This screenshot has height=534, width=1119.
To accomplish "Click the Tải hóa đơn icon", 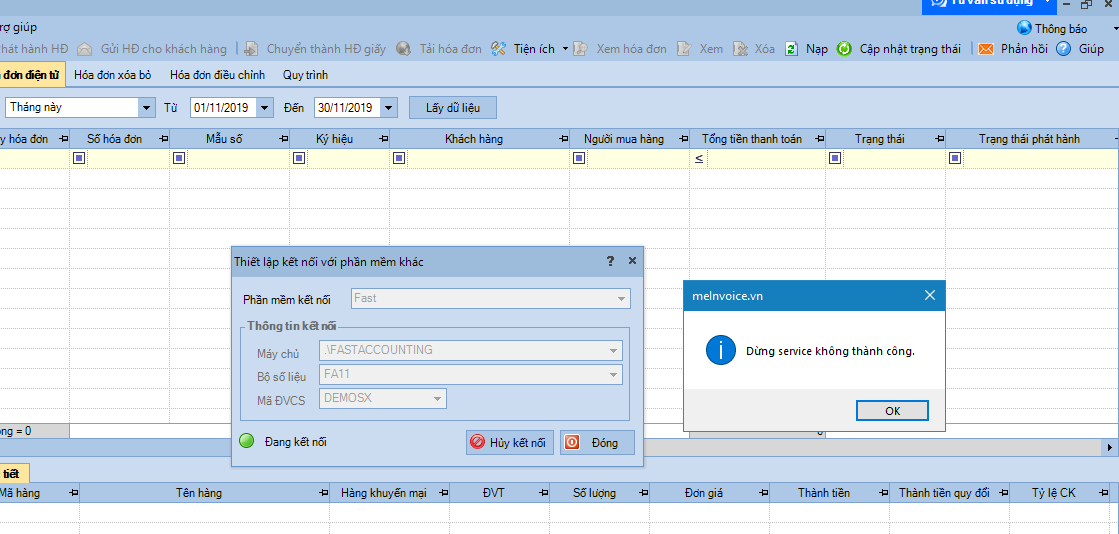I will (403, 49).
